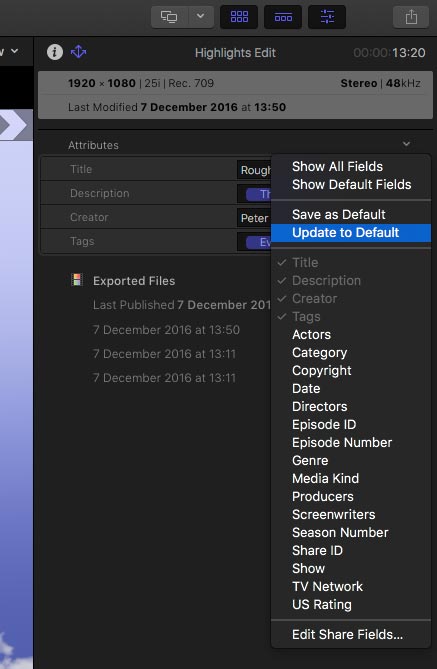Viewport: 437px width, 669px height.
Task: Enable the Genre field
Action: pos(351,460)
